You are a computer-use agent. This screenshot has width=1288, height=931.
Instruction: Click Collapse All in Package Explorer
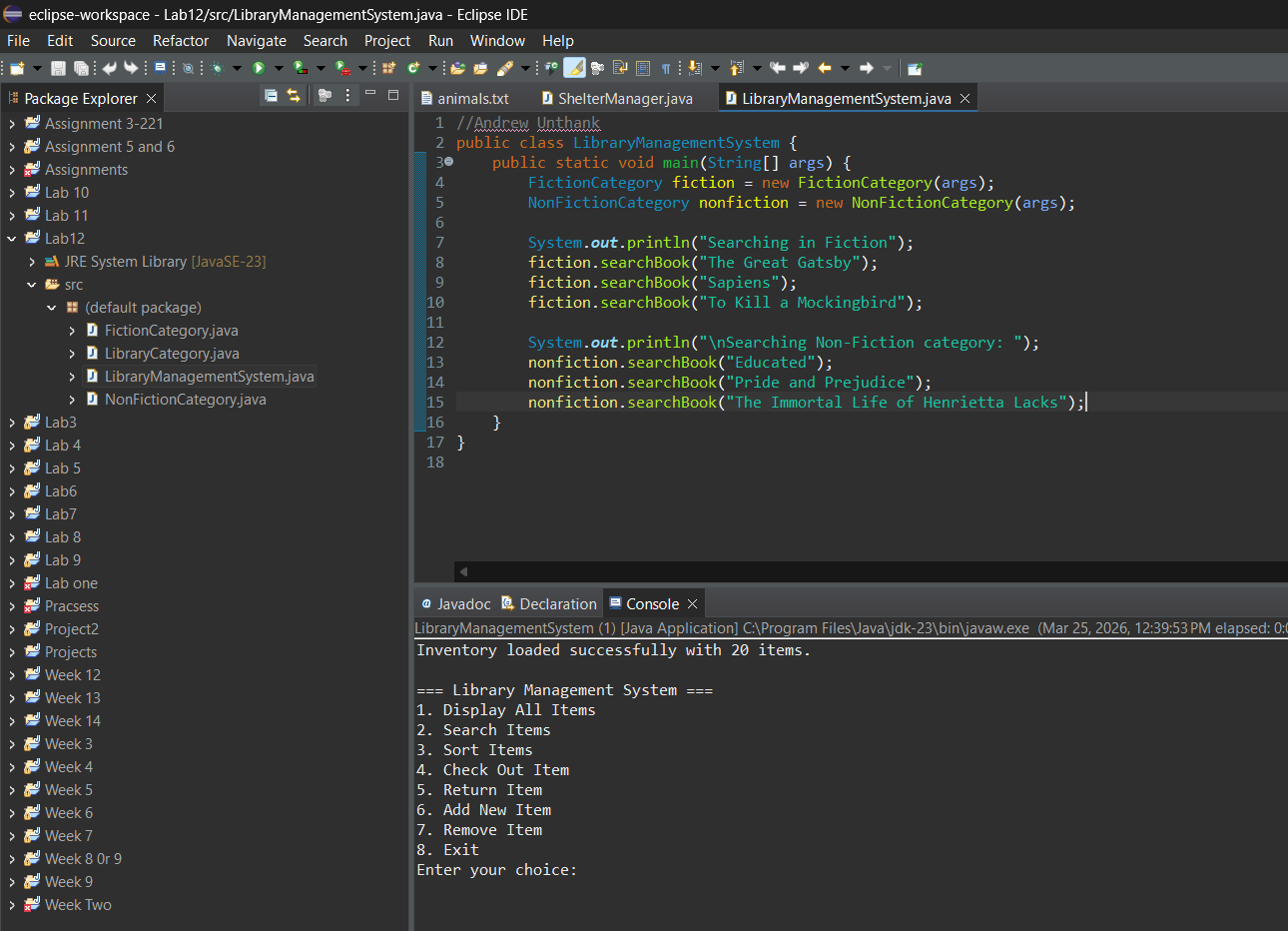pyautogui.click(x=271, y=95)
